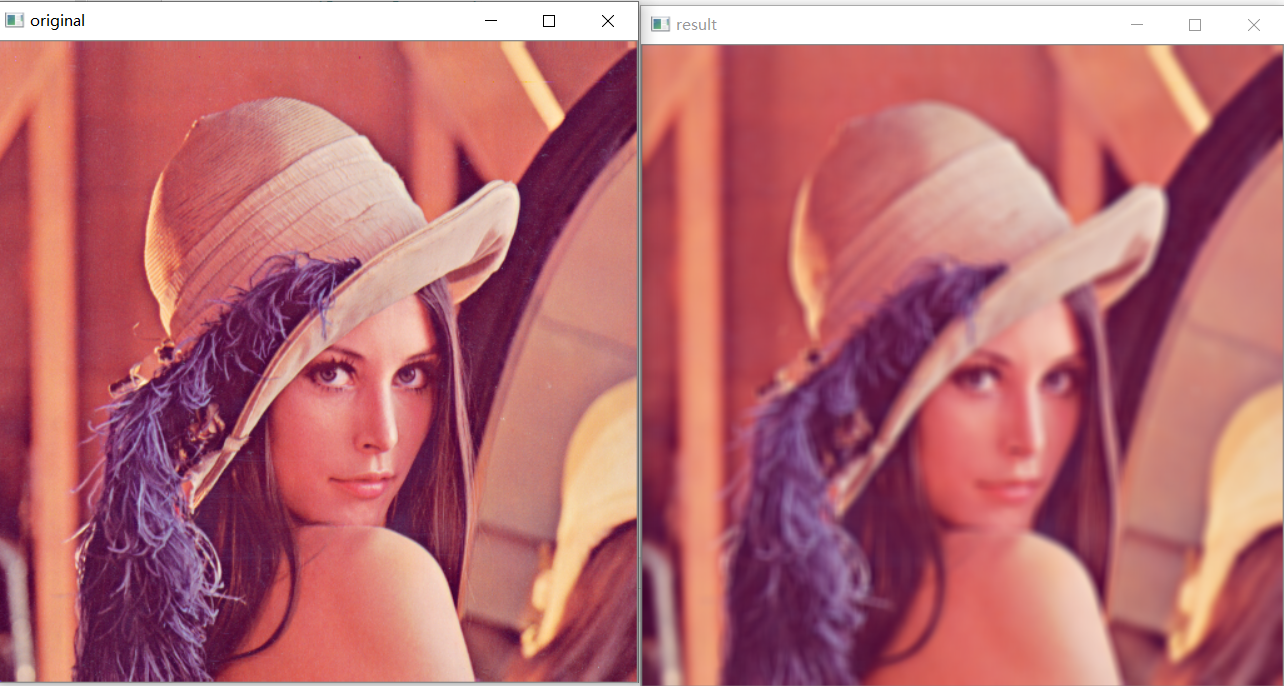Click the image in the original window
This screenshot has height=686, width=1284.
click(x=319, y=361)
